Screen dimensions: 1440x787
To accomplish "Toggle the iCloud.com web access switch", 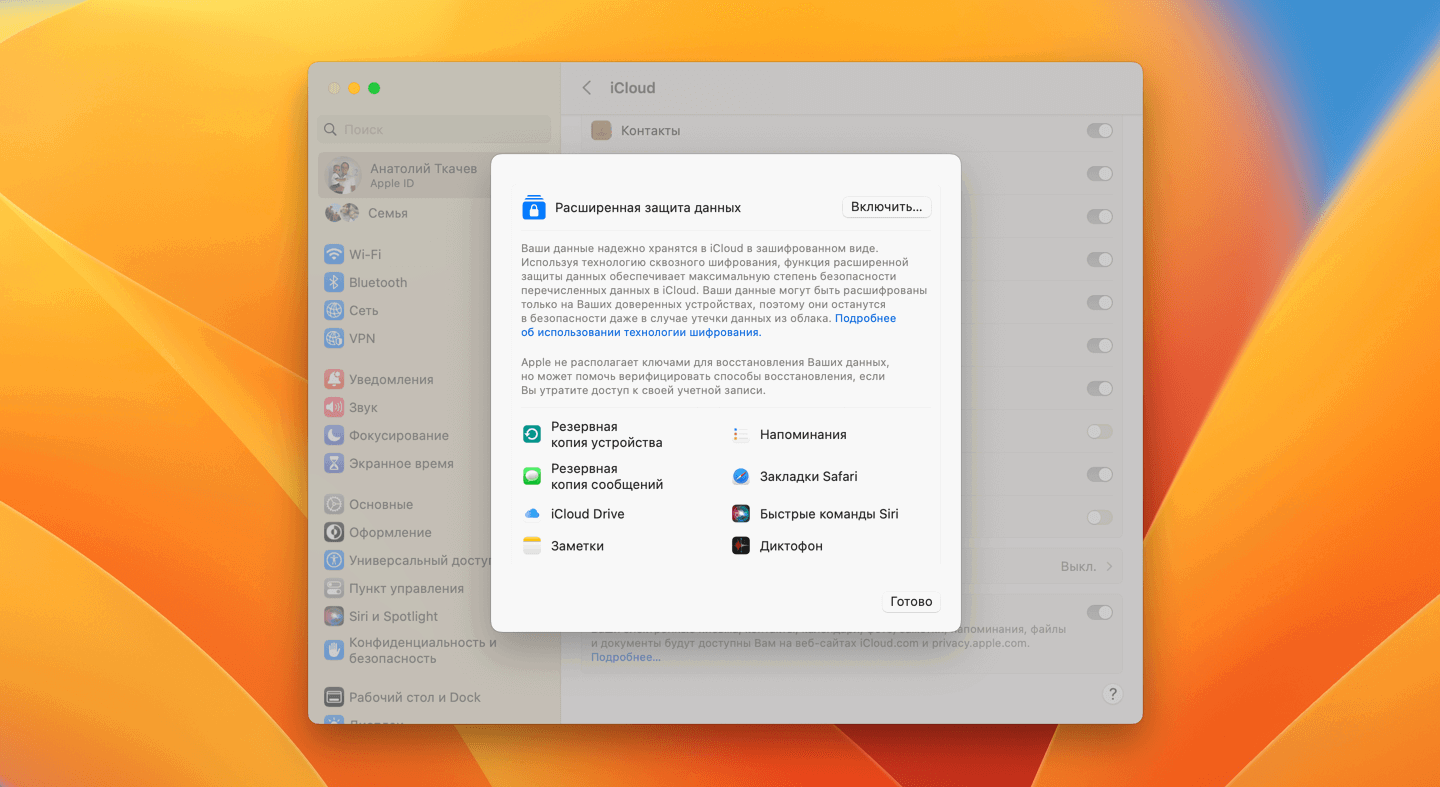I will click(x=1100, y=612).
